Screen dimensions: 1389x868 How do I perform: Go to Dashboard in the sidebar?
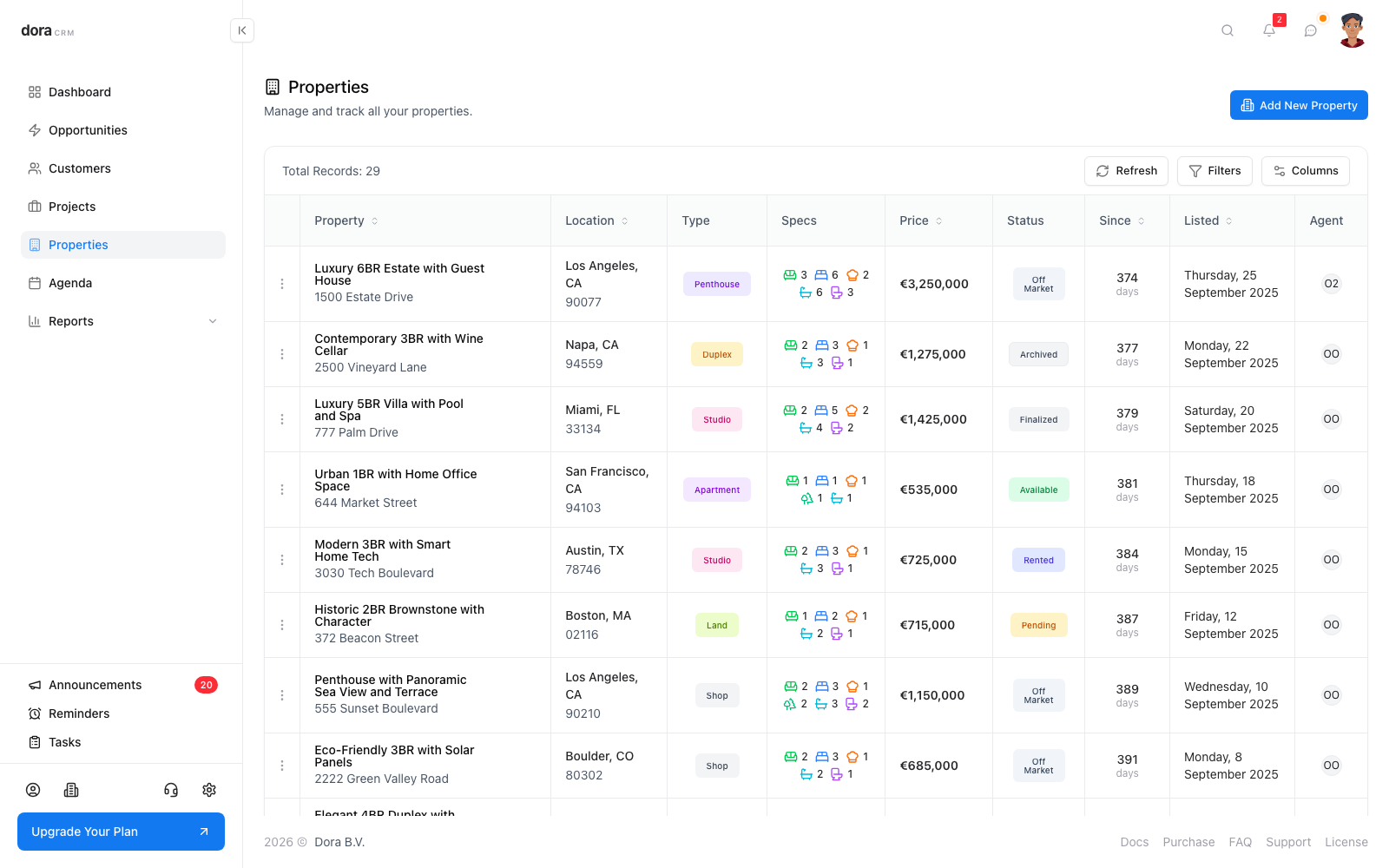(x=123, y=92)
